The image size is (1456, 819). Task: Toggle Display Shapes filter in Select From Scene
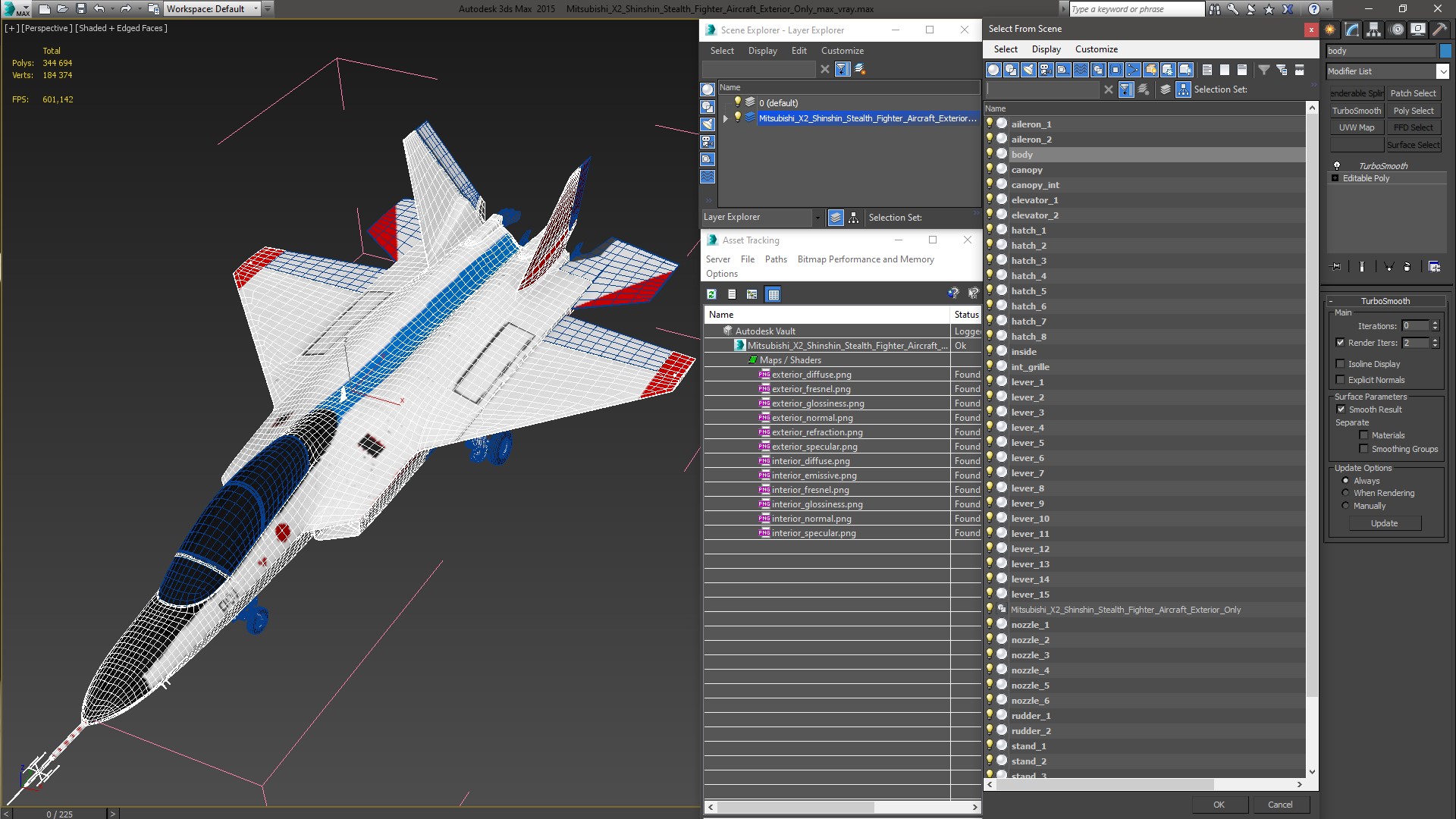click(x=1011, y=70)
